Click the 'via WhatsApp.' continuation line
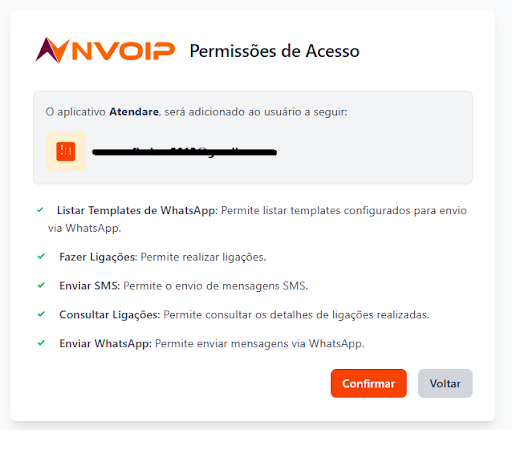Screen dimensions: 512x462 click(84, 228)
